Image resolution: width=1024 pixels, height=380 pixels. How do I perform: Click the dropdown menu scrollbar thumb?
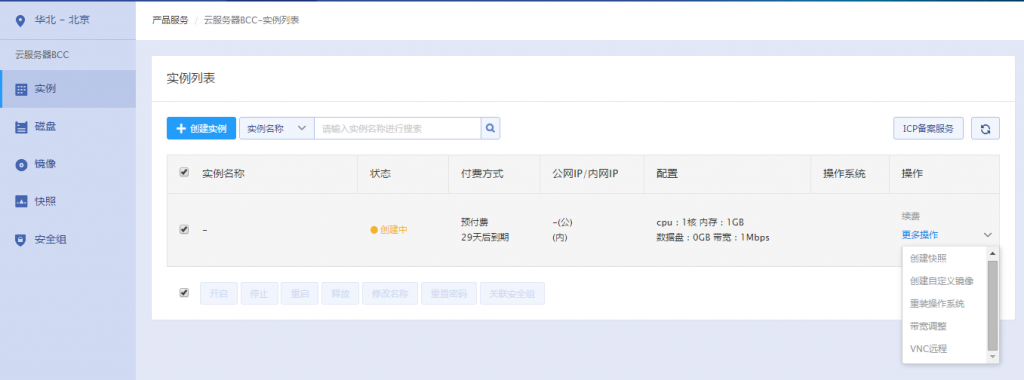tap(993, 305)
